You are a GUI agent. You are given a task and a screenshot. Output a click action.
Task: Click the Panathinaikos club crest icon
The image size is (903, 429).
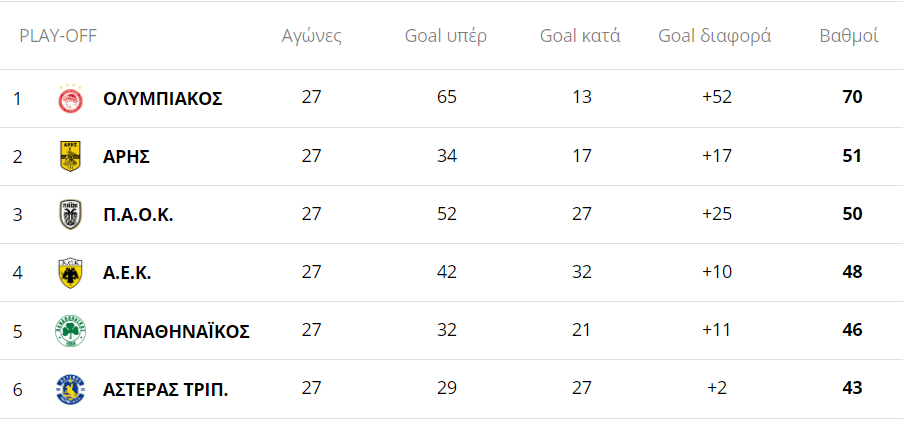click(70, 330)
